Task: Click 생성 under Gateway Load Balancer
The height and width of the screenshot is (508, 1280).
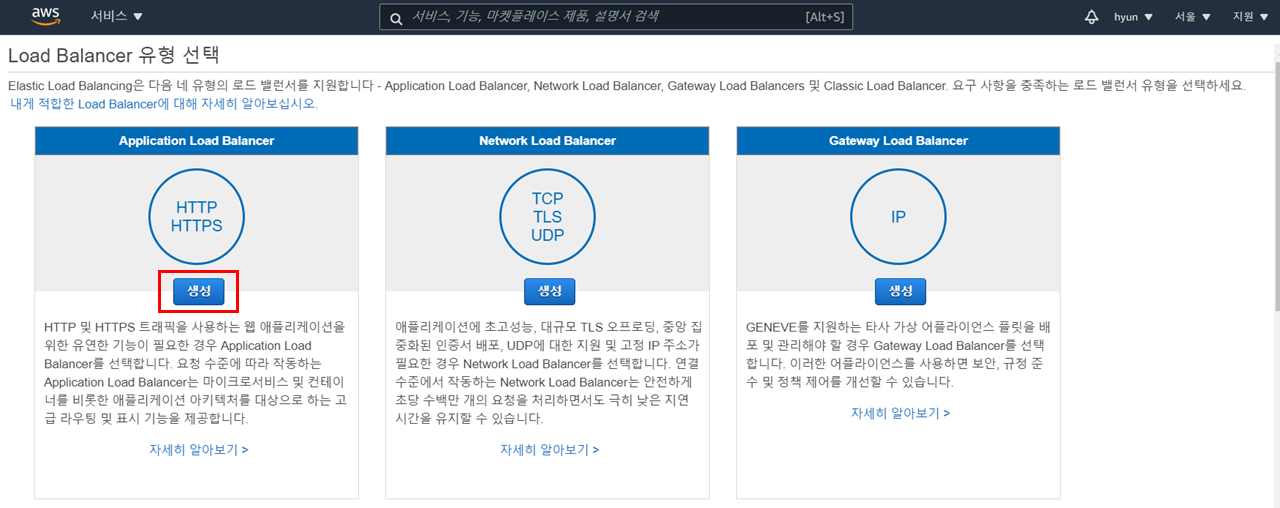Action: pos(901,291)
